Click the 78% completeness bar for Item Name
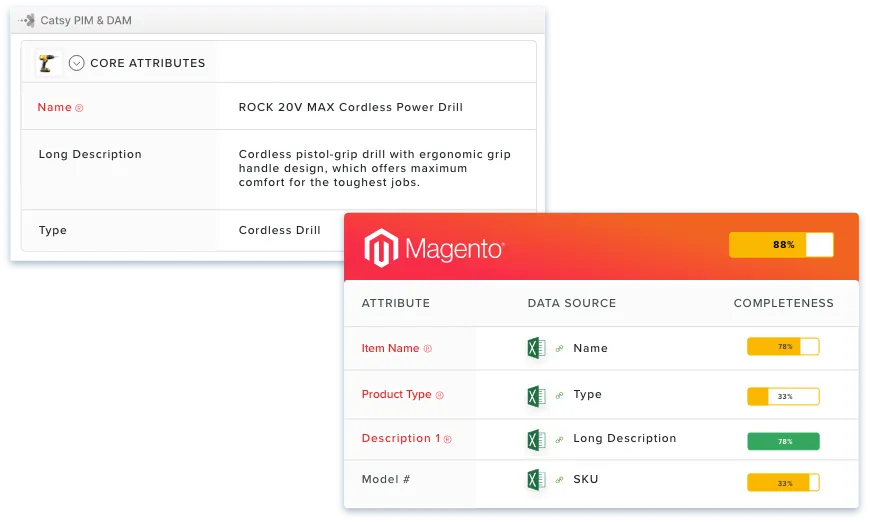The width and height of the screenshot is (870, 522). tap(783, 347)
